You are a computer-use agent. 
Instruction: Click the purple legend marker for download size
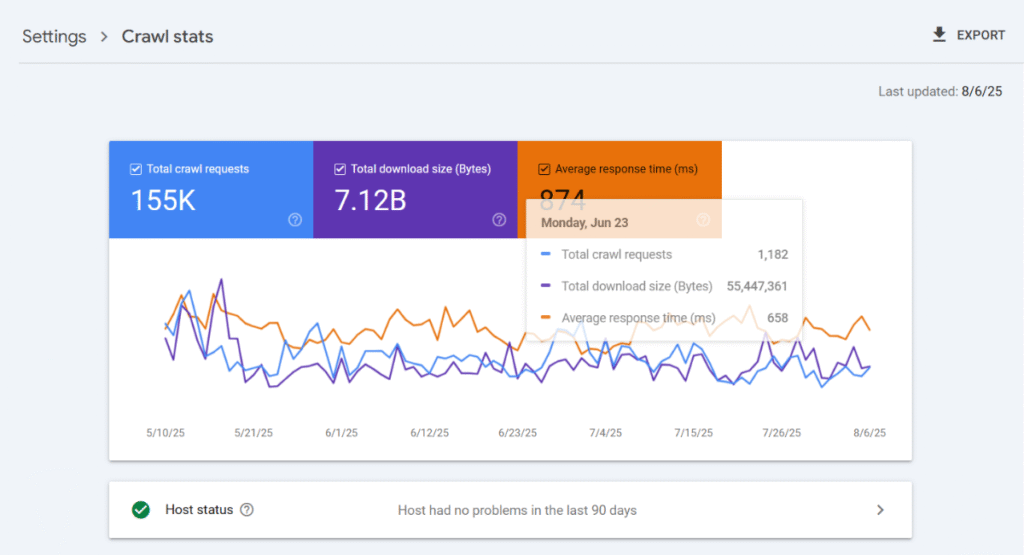point(546,287)
